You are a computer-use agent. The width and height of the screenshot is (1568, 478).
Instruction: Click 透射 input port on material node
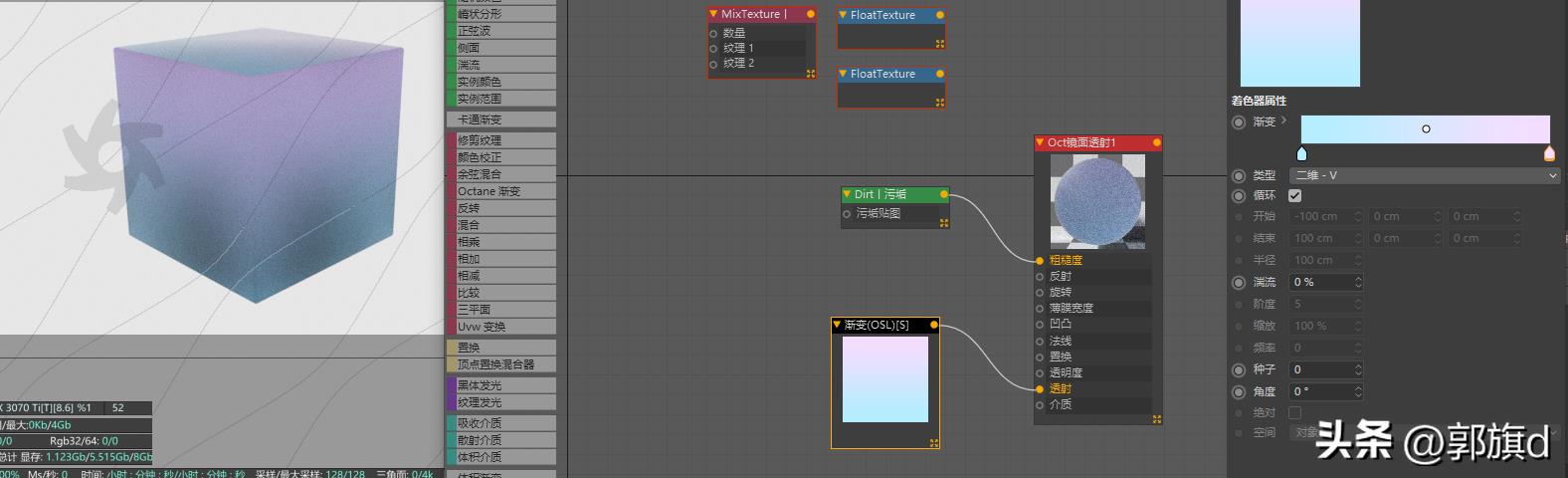[x=1040, y=388]
